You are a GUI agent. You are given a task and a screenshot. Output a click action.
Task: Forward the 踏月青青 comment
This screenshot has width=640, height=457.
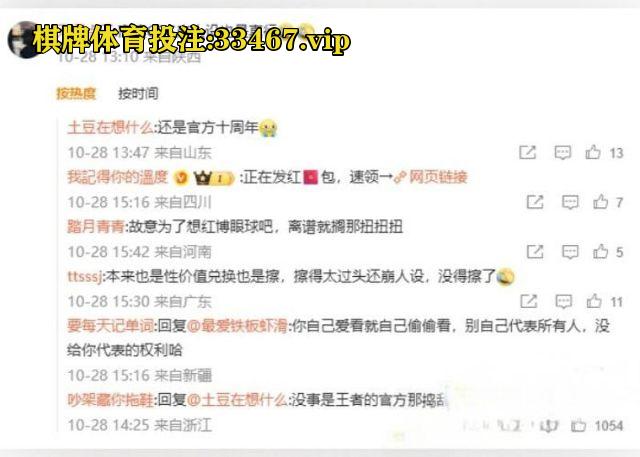tap(535, 252)
